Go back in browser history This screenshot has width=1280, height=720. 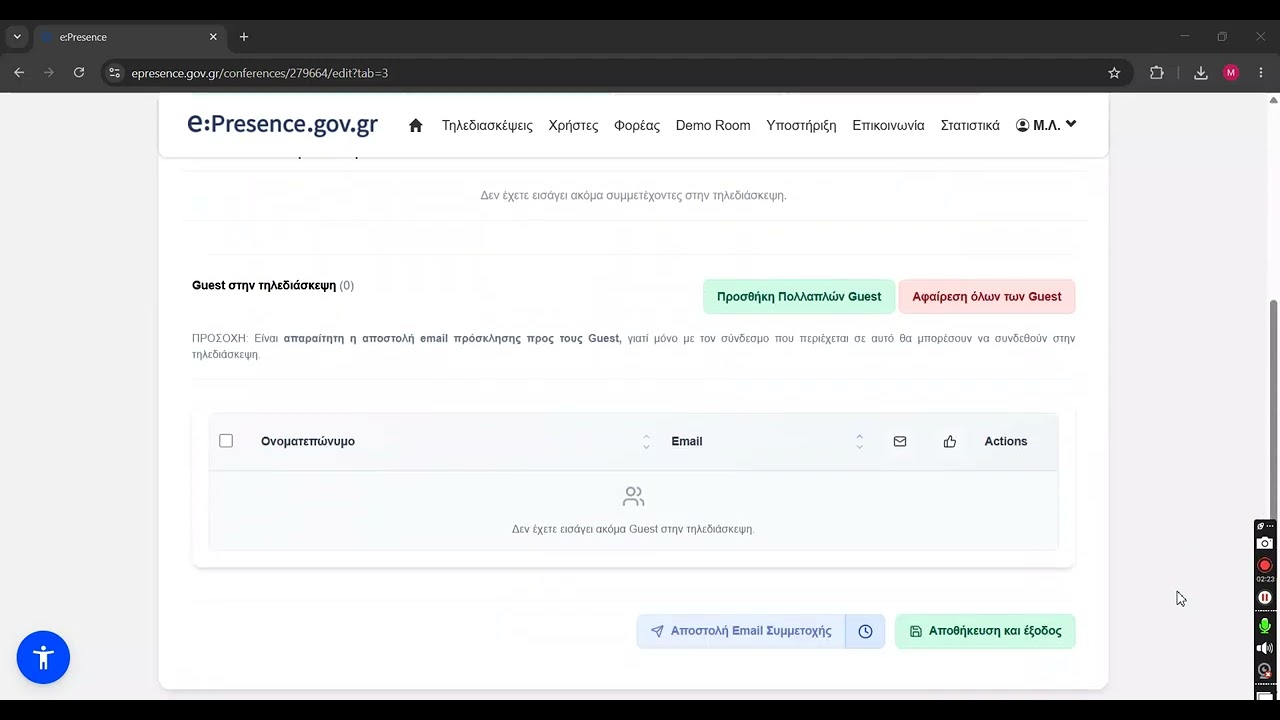point(19,73)
